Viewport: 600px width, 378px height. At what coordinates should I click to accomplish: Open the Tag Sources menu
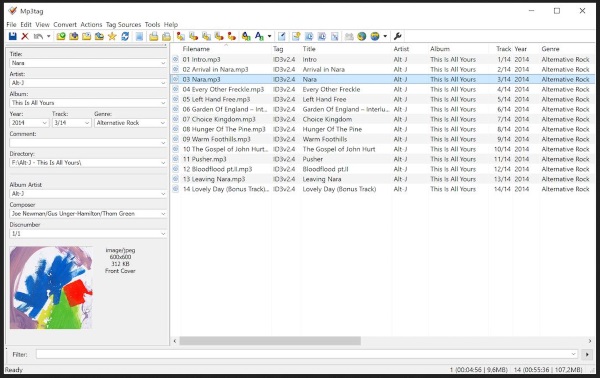click(123, 24)
